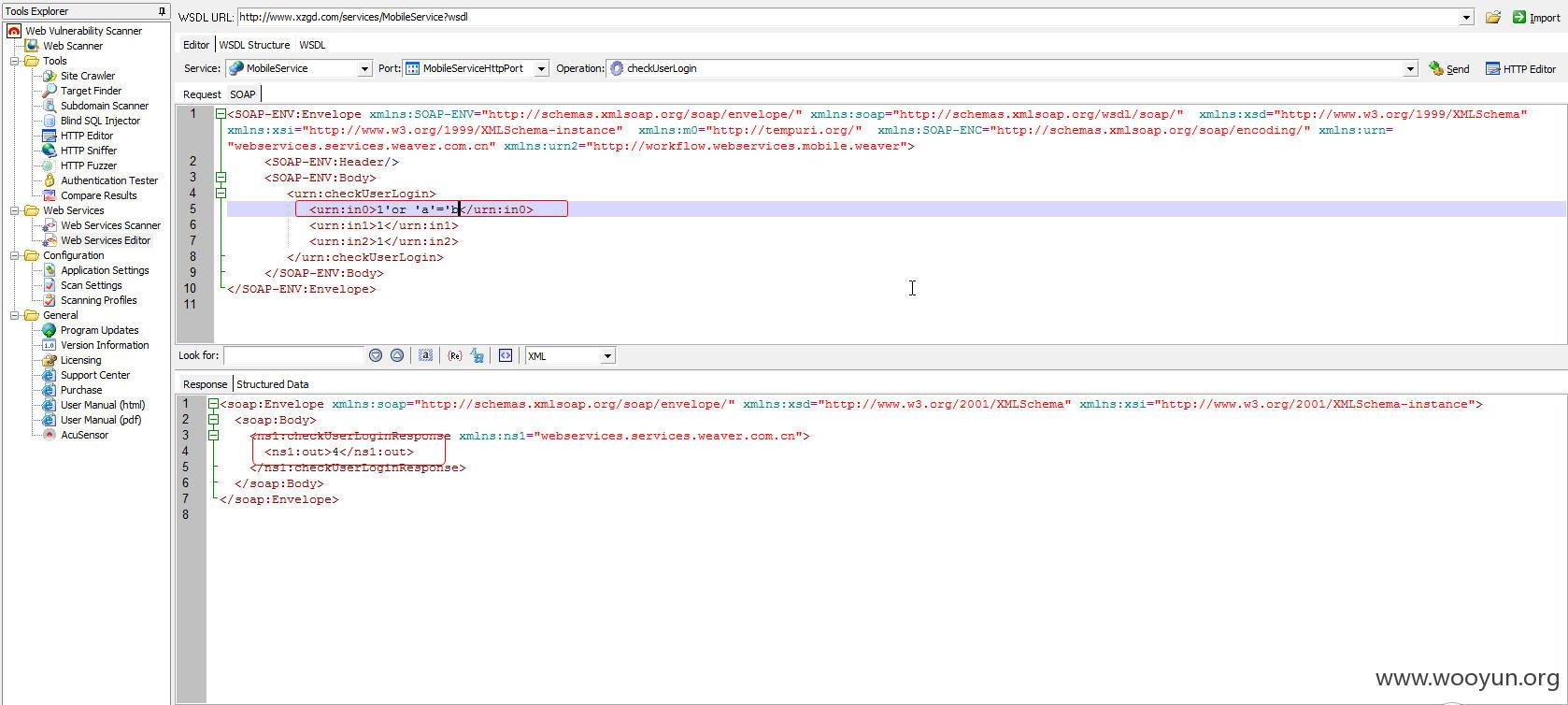Open the XML syntax dropdown
The width and height of the screenshot is (1568, 705).
pos(607,355)
